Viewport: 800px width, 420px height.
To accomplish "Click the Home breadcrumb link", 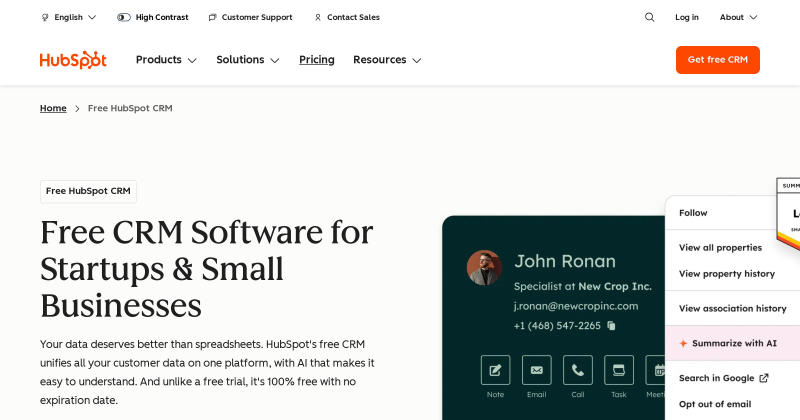I will click(x=53, y=108).
